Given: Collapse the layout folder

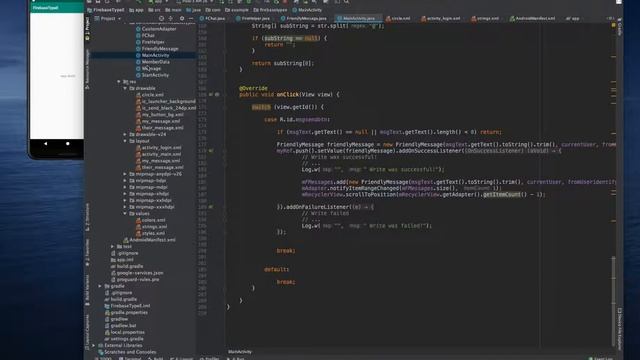Looking at the screenshot, I should [125, 141].
